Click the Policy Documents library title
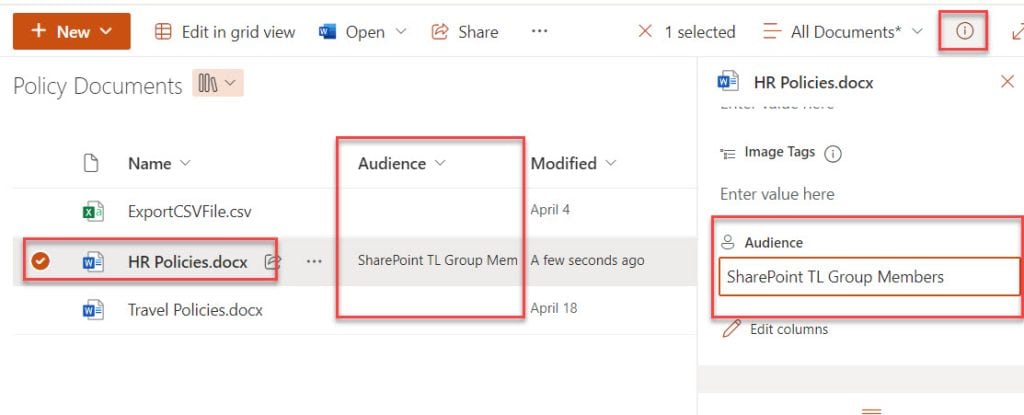Viewport: 1024px width, 415px height. coord(97,86)
